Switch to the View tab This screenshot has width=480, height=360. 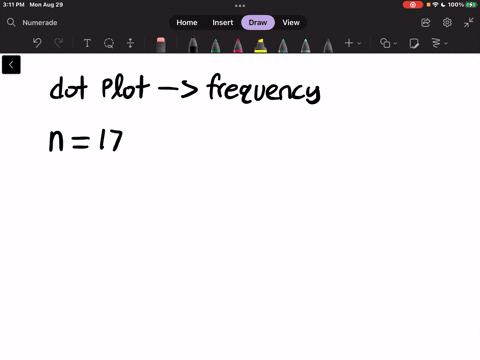[291, 22]
